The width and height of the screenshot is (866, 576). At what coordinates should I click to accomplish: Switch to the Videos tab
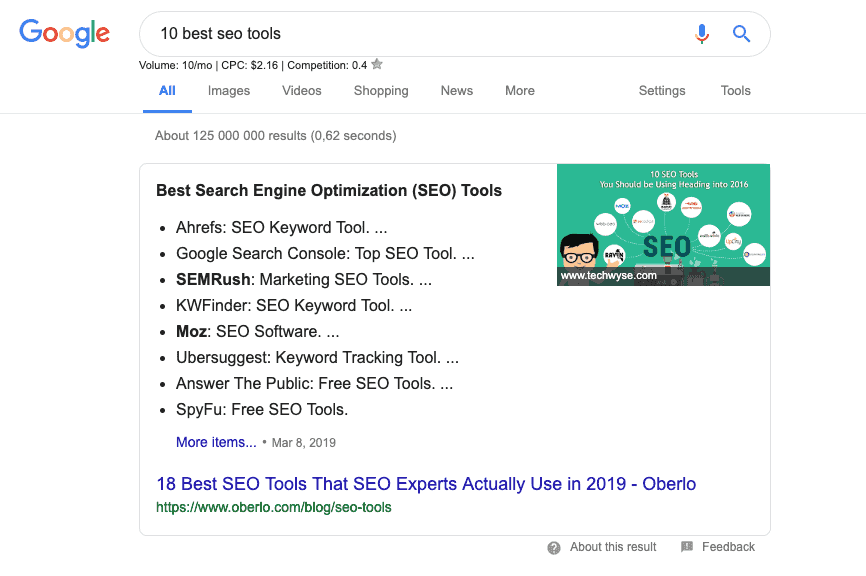click(302, 91)
